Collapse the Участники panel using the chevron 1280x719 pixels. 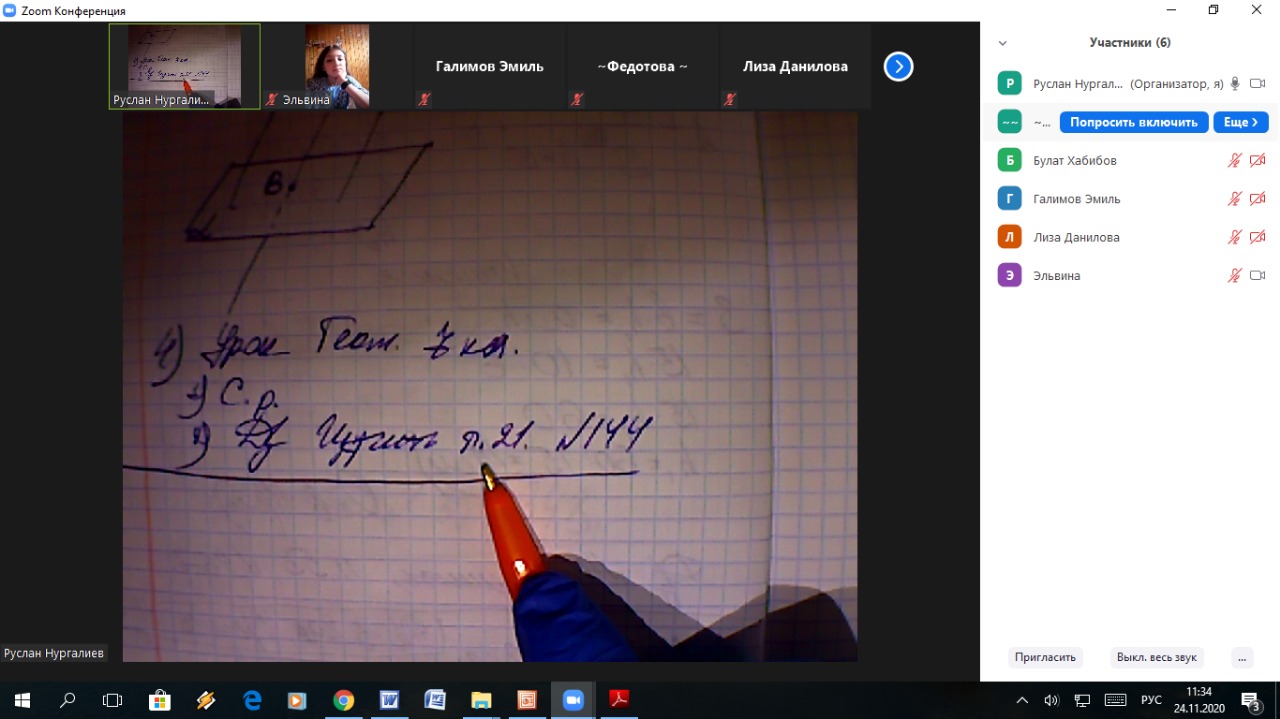point(1002,43)
